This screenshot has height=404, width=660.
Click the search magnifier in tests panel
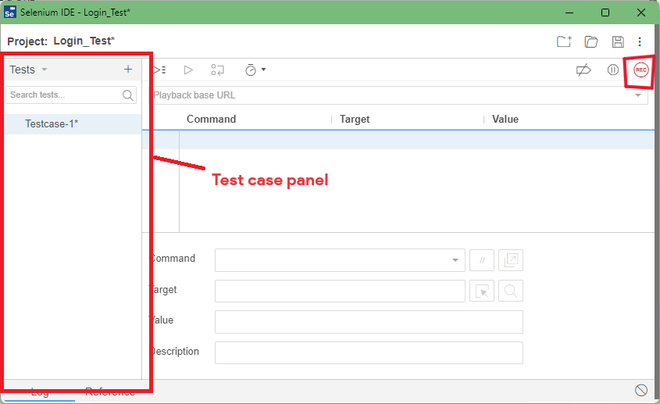(128, 96)
